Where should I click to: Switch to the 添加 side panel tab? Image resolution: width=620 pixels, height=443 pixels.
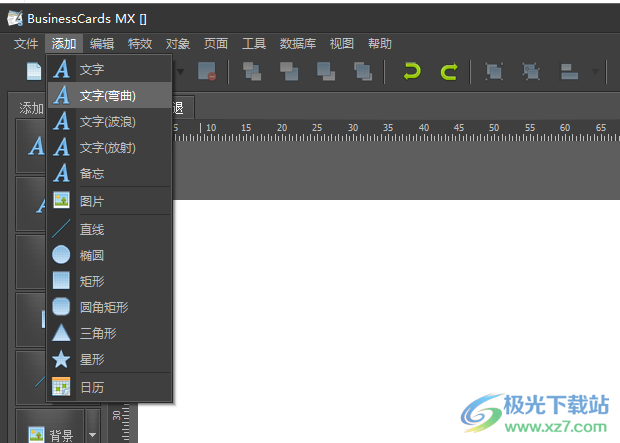(31, 108)
